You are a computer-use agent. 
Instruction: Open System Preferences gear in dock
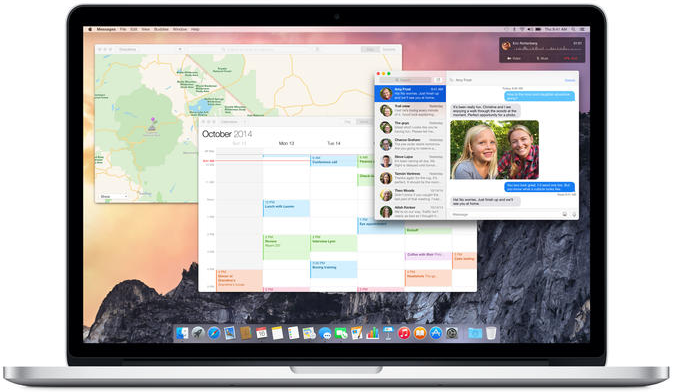click(x=451, y=333)
